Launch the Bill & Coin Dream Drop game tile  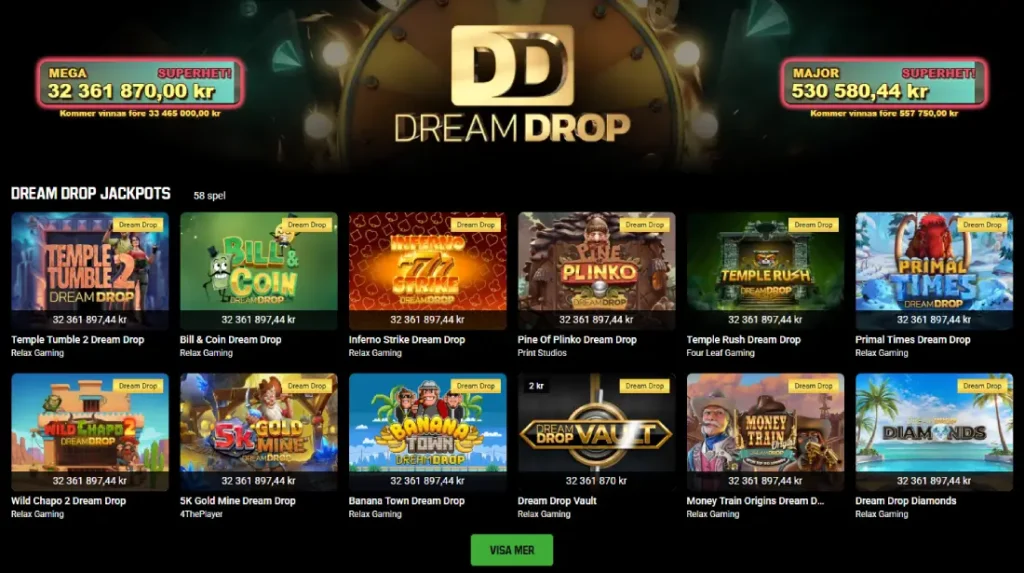(259, 270)
